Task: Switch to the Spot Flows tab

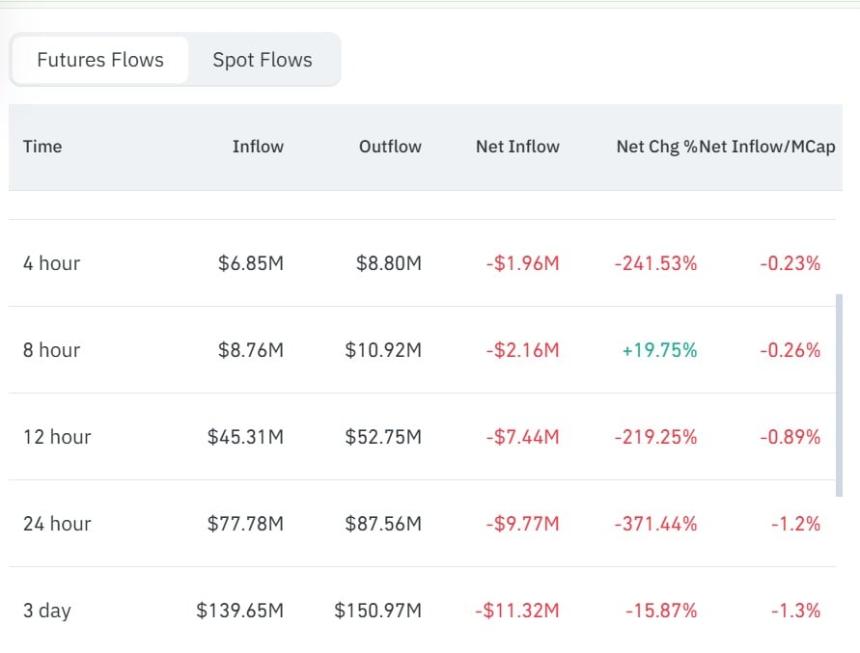Action: 262,60
